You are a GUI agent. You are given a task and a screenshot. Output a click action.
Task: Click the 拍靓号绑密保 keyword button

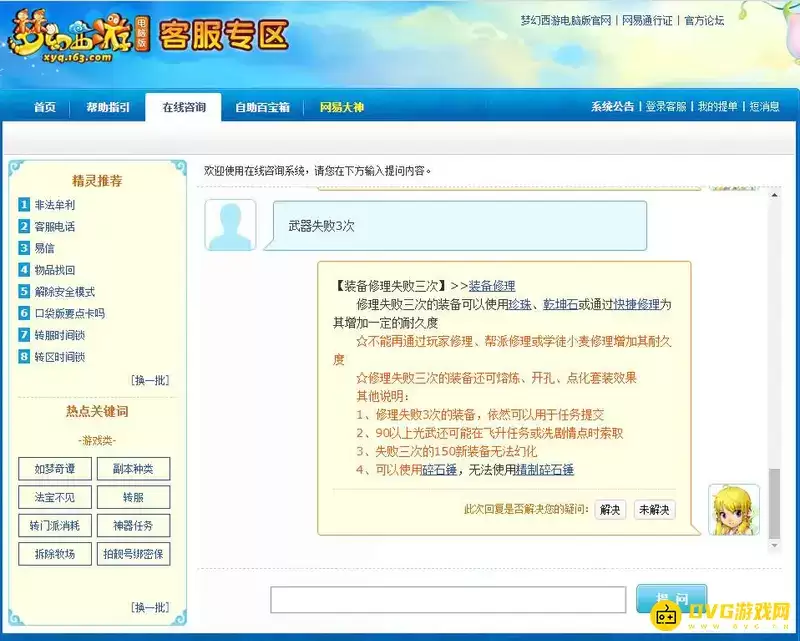(x=133, y=554)
